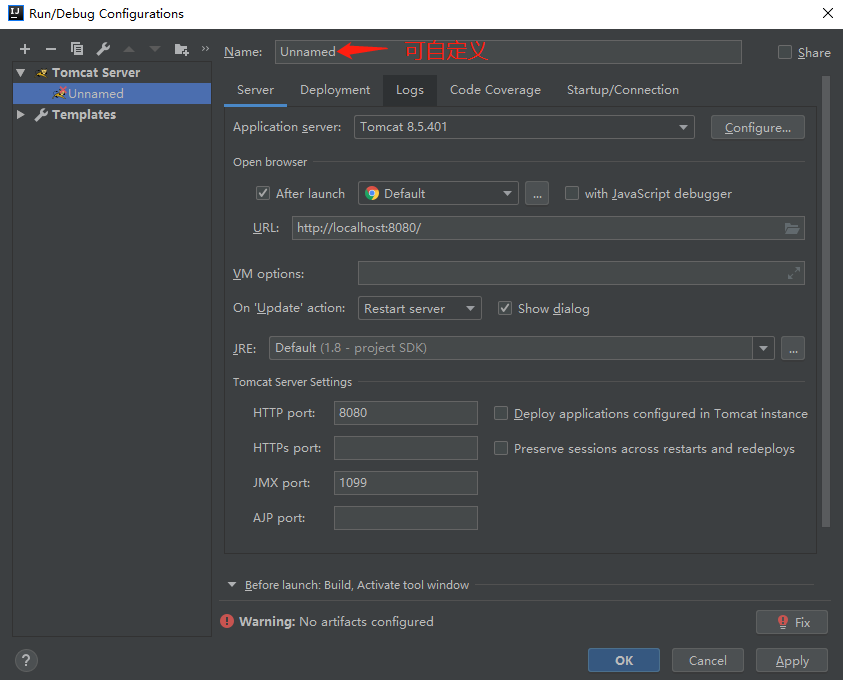Move configuration down with the down arrow
This screenshot has width=843, height=680.
(x=155, y=49)
